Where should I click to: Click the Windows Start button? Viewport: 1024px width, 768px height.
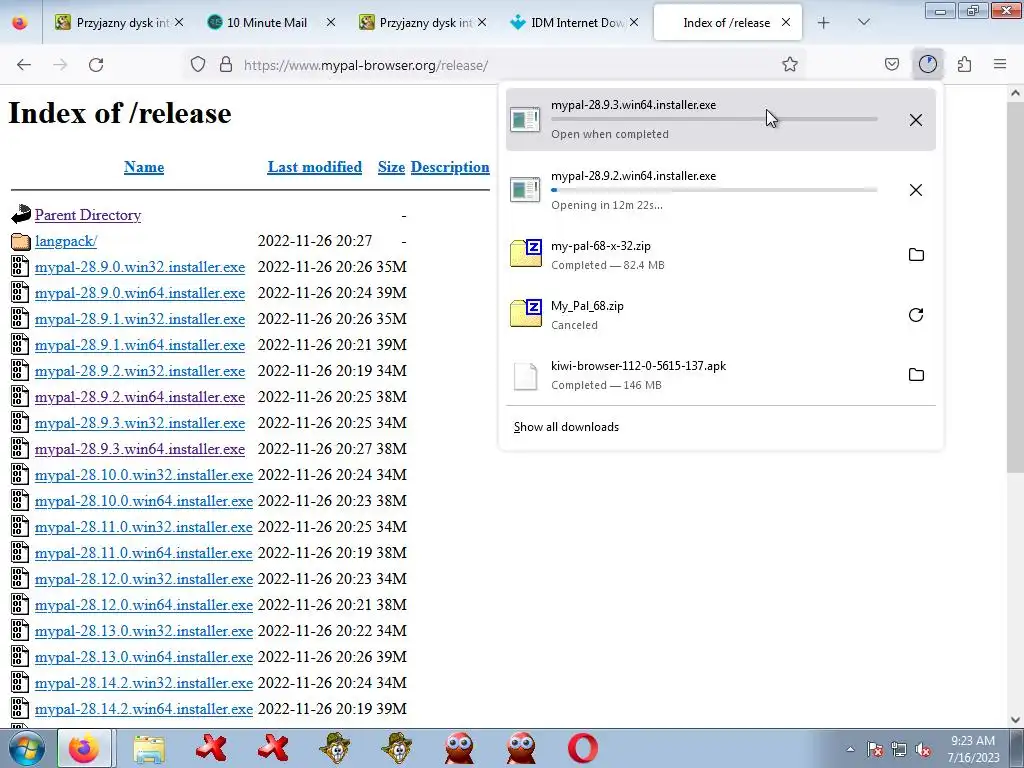click(x=26, y=748)
